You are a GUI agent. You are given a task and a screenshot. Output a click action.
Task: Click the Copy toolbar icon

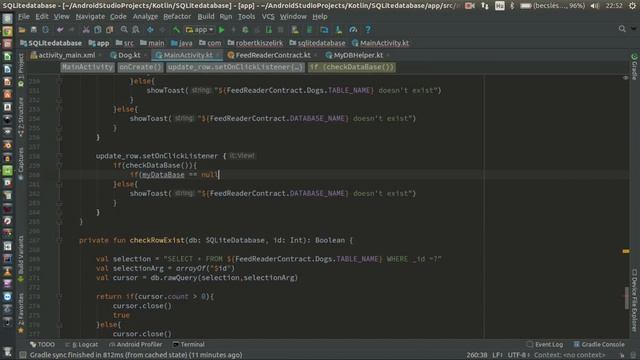pos(98,30)
